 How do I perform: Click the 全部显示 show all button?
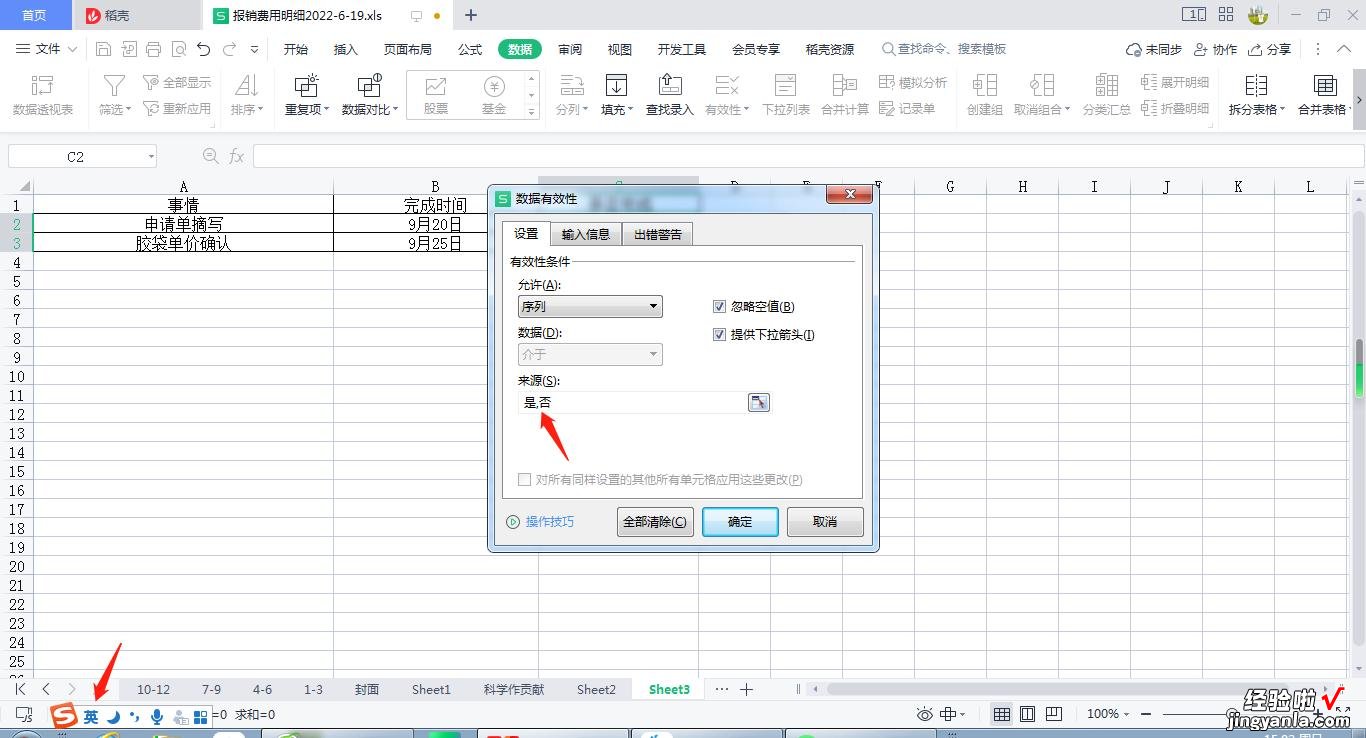[x=177, y=82]
